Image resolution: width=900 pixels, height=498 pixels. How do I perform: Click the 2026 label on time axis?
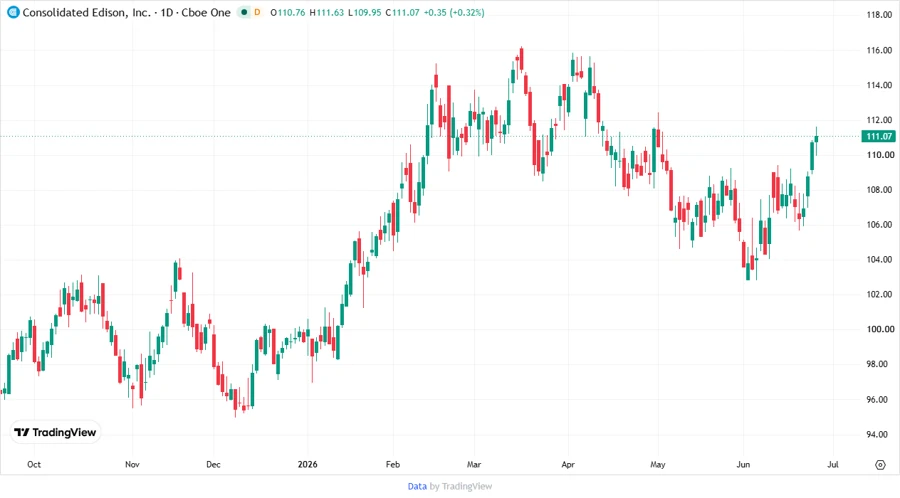(x=308, y=465)
